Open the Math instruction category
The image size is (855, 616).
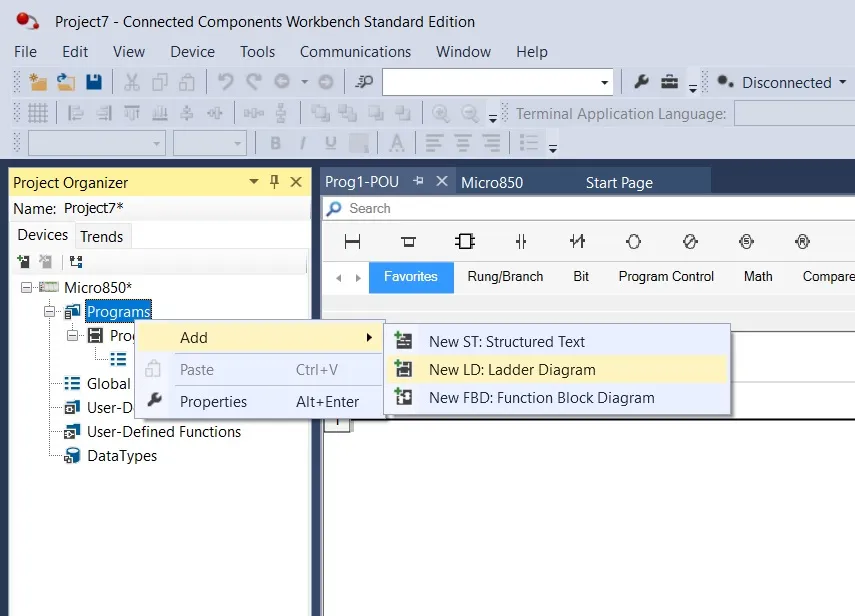tap(758, 276)
